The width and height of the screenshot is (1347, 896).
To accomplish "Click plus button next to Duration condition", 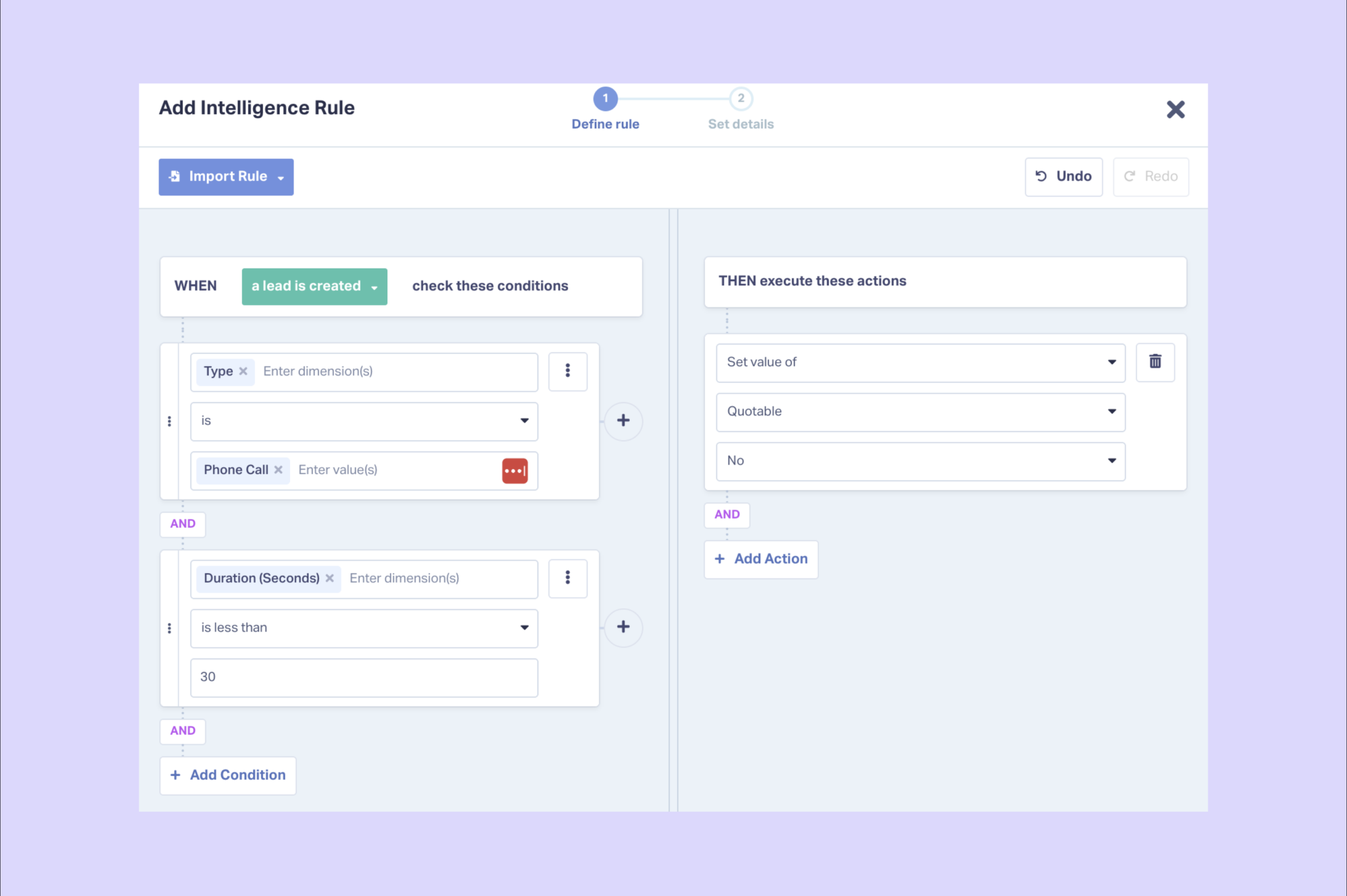I will point(623,628).
